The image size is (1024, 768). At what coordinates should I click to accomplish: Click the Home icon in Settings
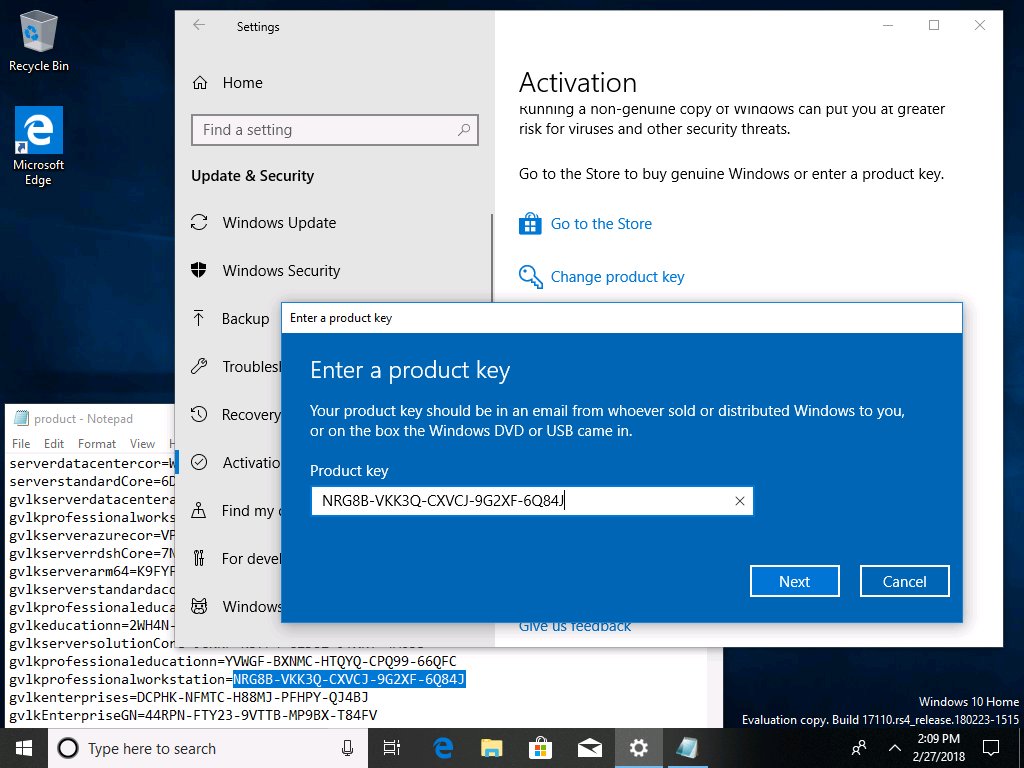pyautogui.click(x=201, y=83)
